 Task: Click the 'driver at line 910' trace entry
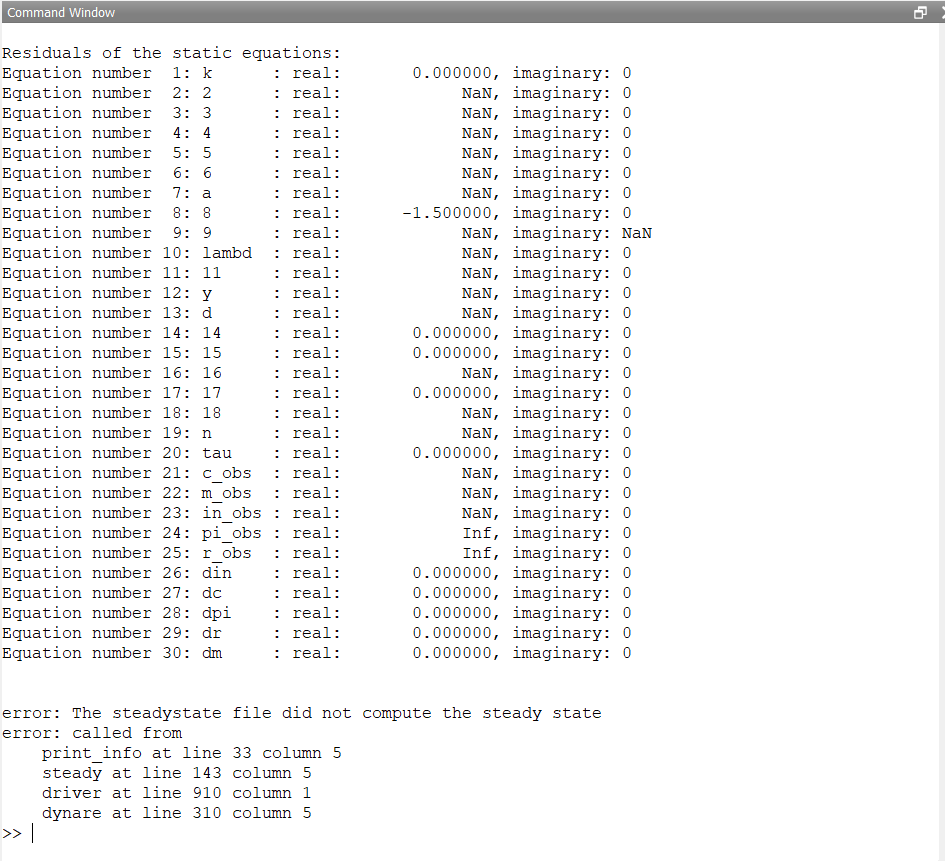point(176,793)
